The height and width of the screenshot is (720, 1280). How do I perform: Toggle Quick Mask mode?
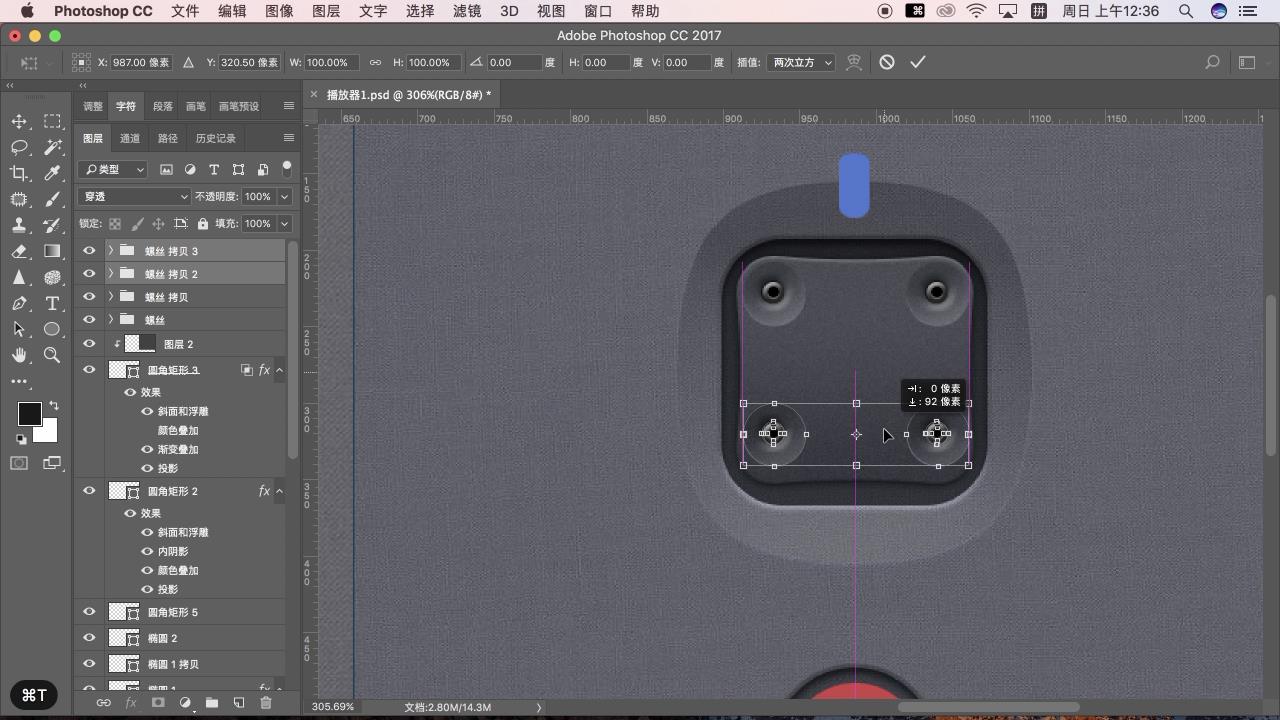(19, 463)
